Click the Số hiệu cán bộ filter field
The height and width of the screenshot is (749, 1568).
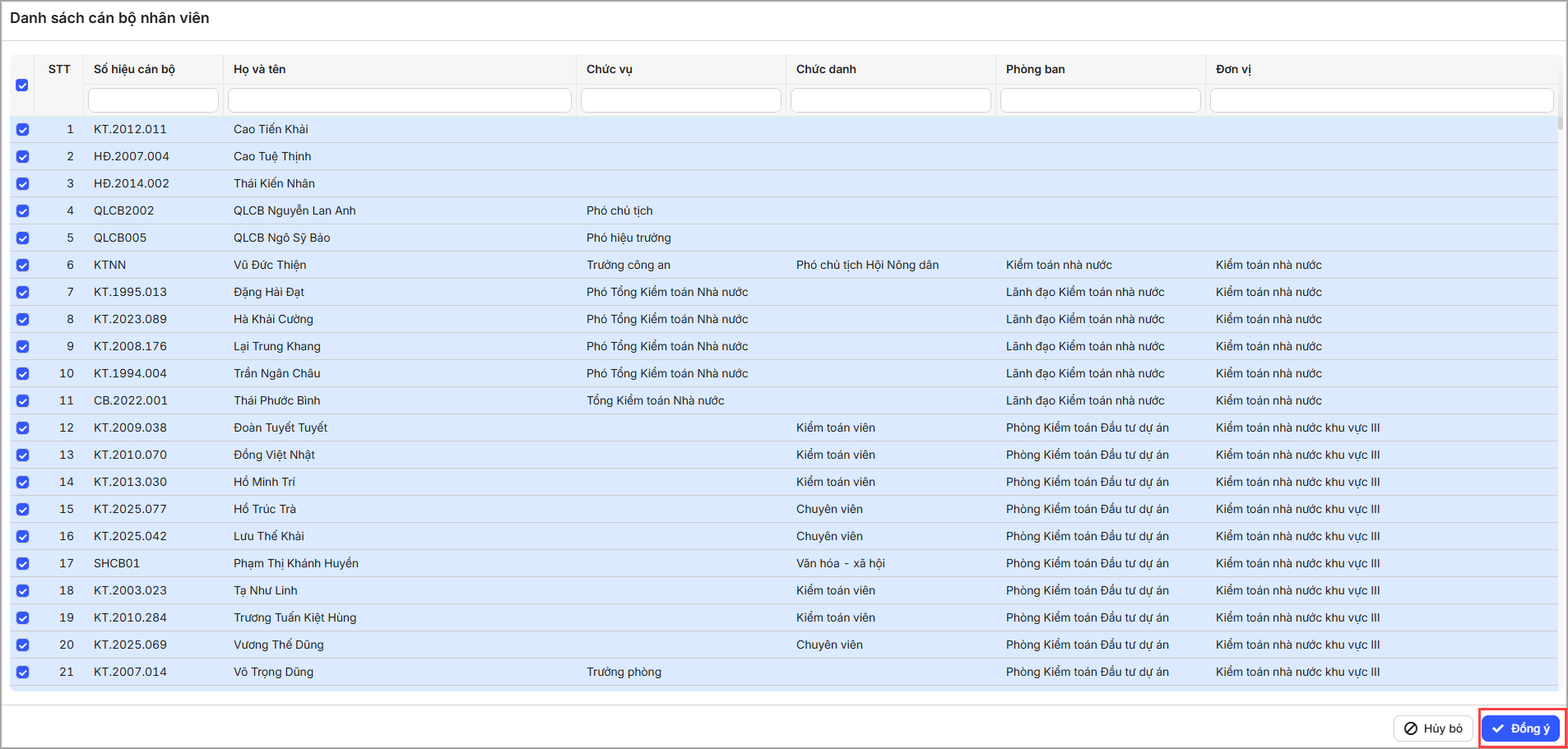pyautogui.click(x=153, y=100)
